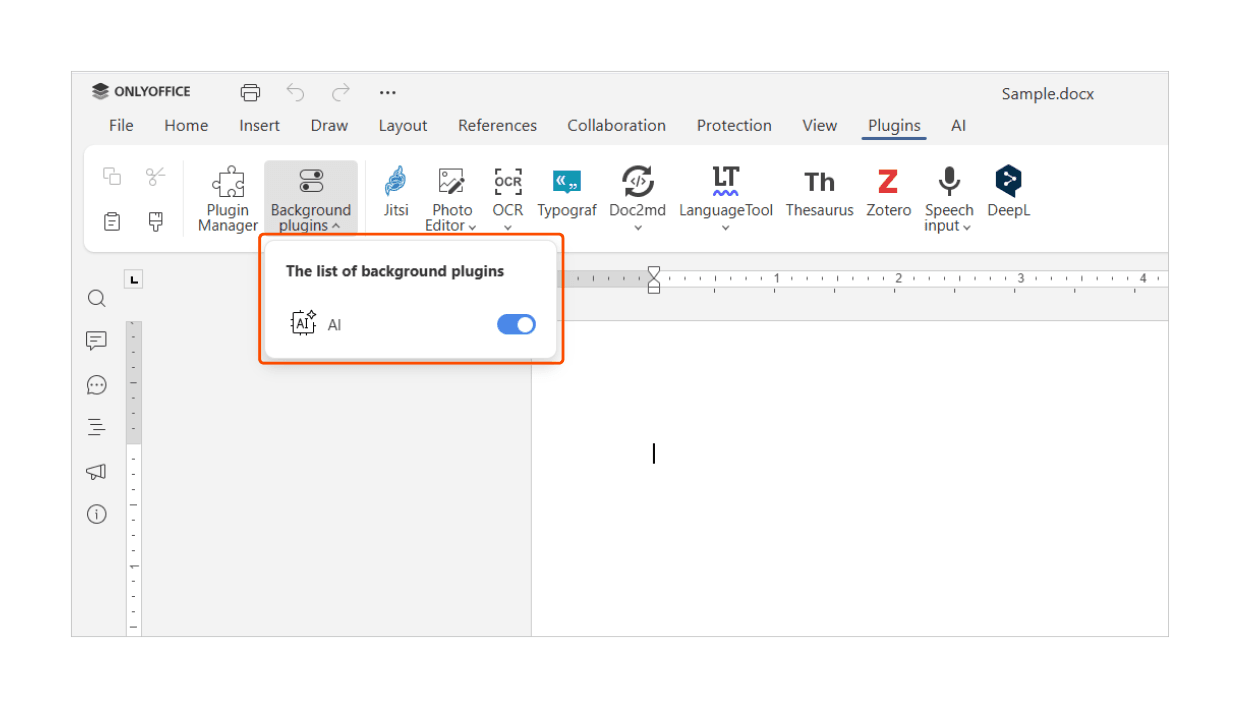
Task: Open the File tab
Action: (121, 125)
